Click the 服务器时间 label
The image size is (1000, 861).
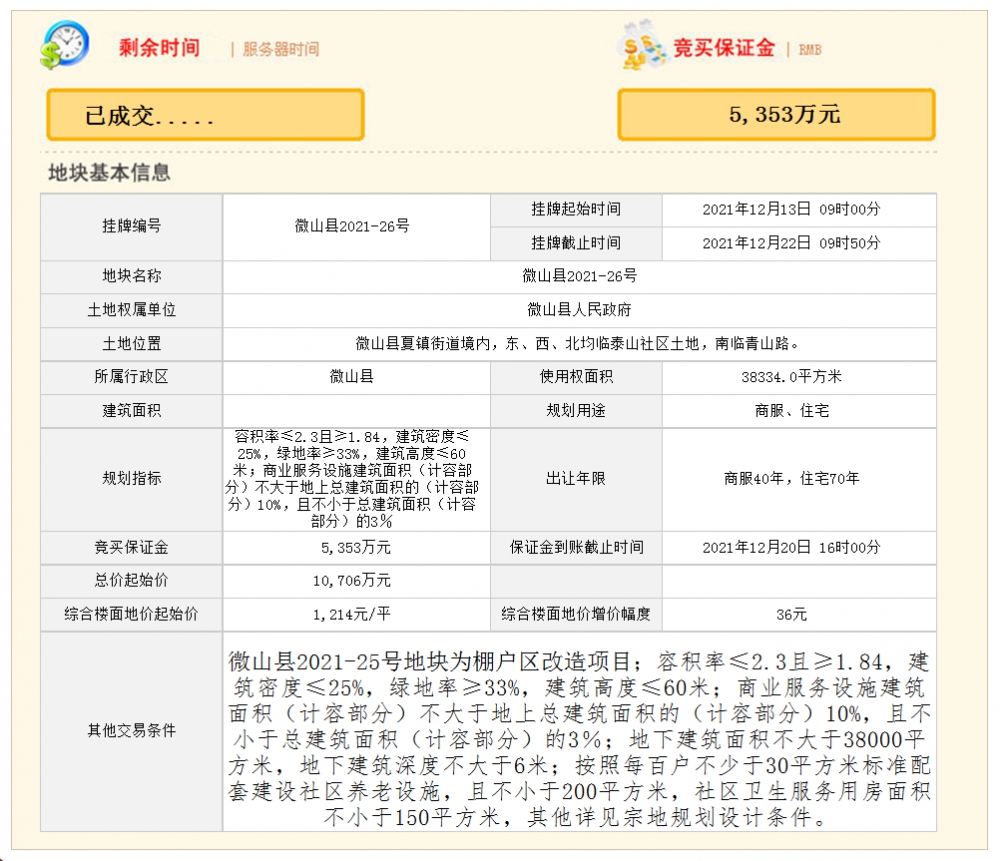click(281, 49)
